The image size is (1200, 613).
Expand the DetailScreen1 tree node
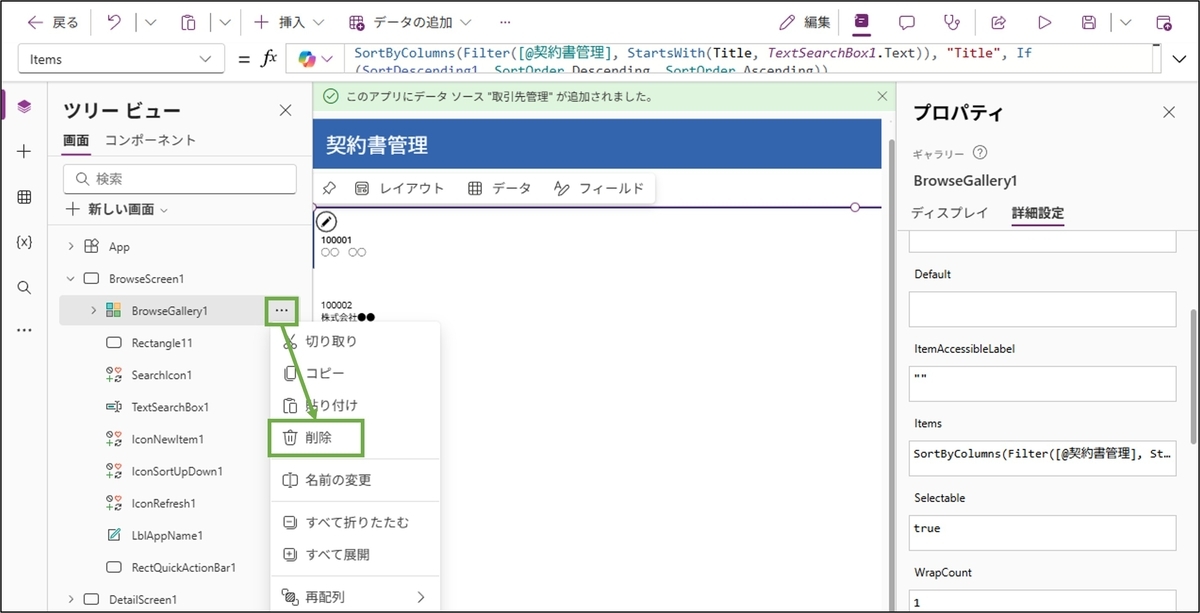70,599
